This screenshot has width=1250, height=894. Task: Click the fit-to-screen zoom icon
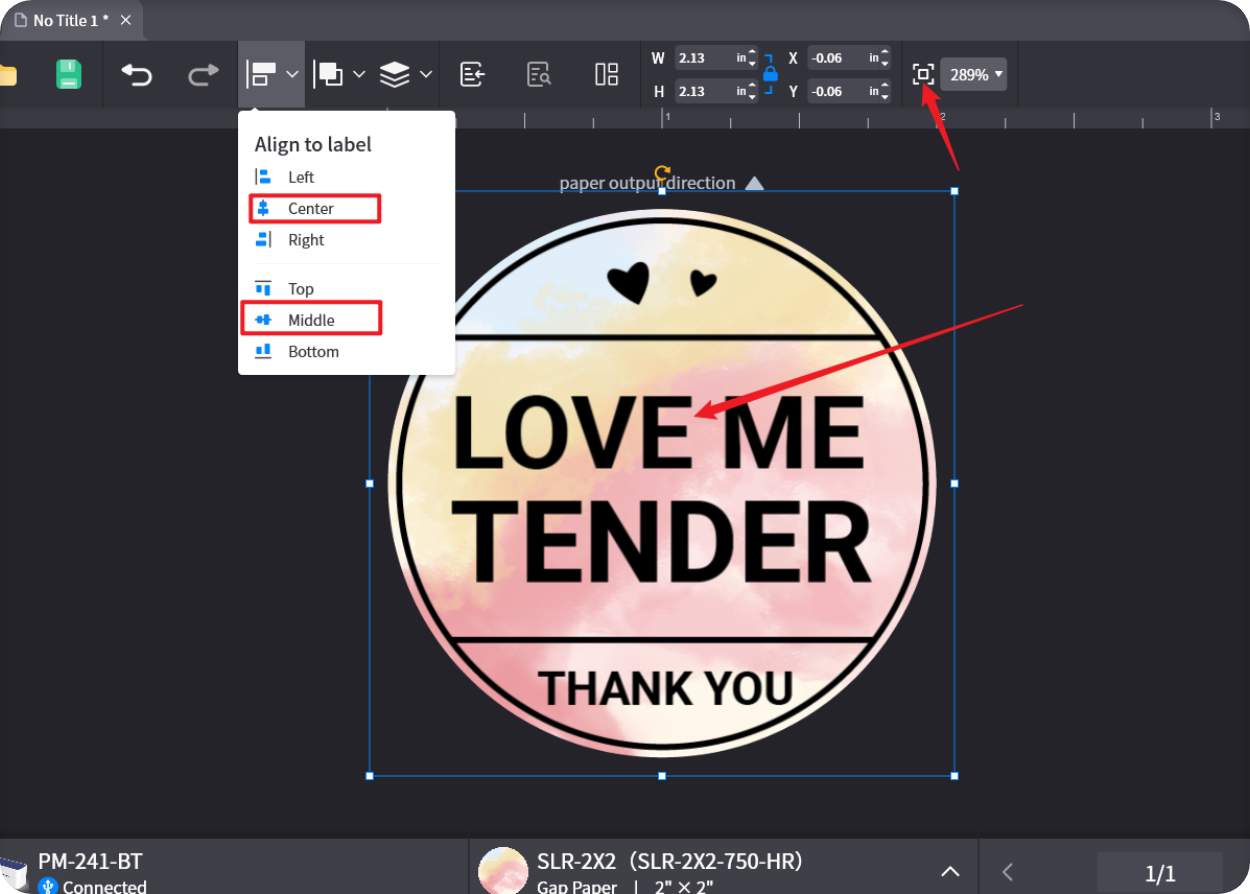coord(923,74)
